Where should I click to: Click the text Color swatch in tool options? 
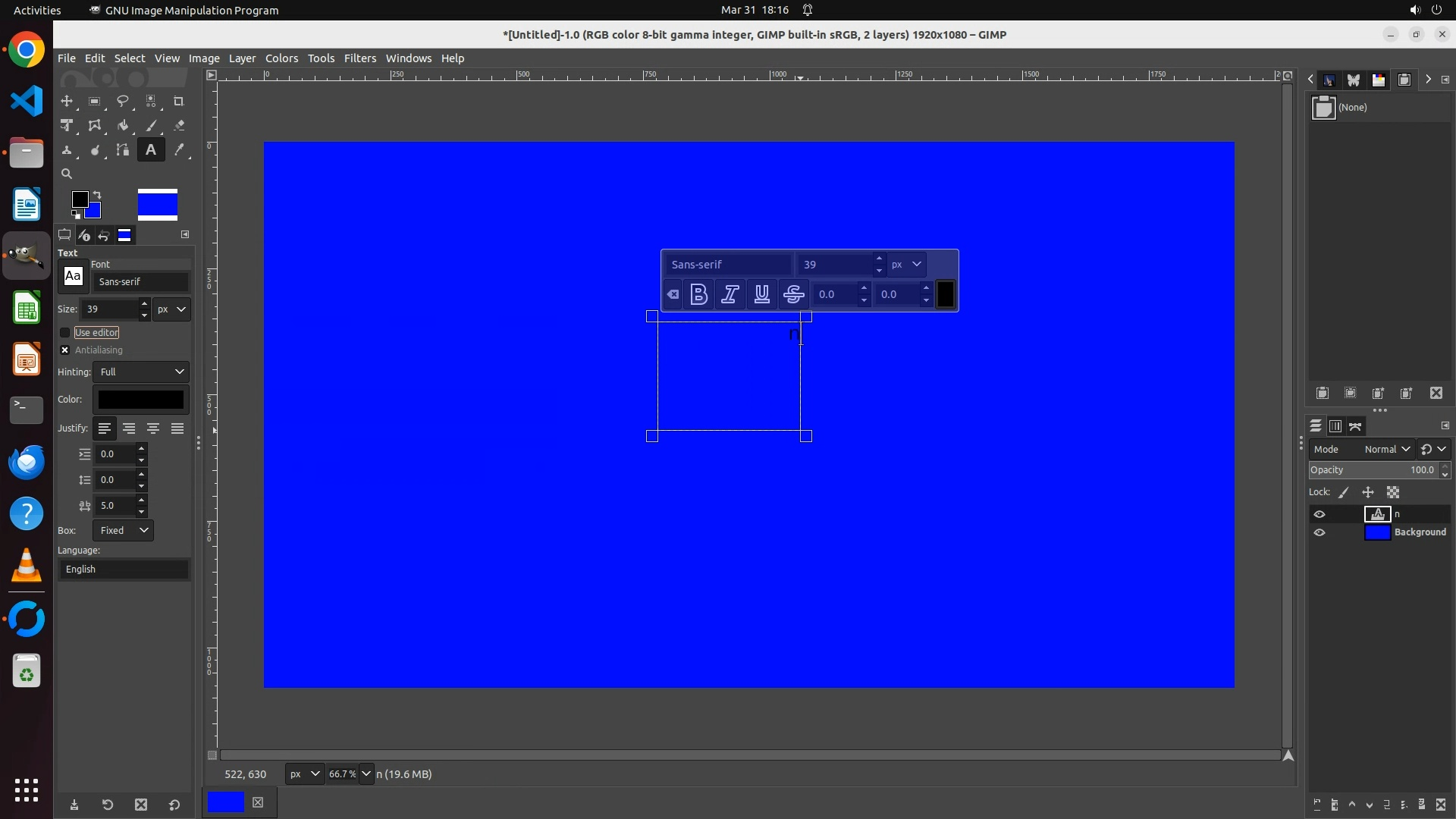pyautogui.click(x=141, y=400)
